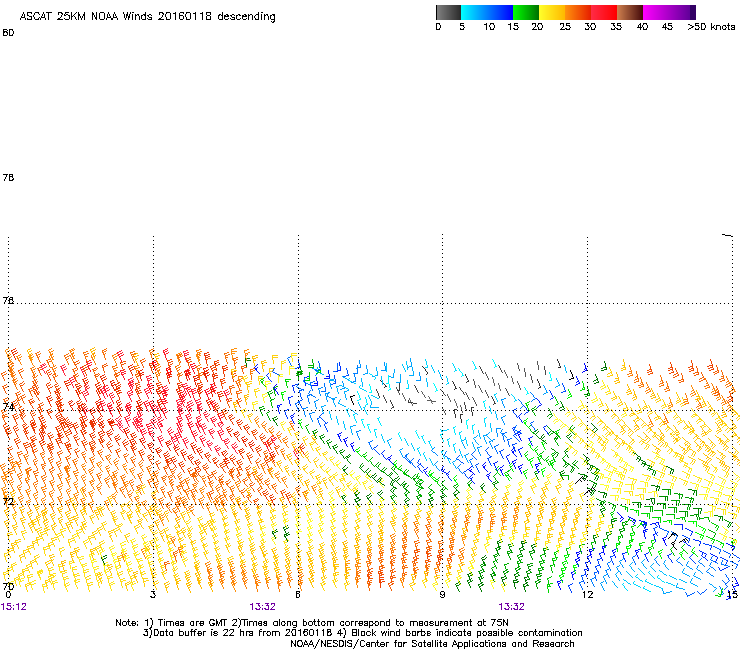The width and height of the screenshot is (740, 650).
Task: Click the yellow 20-25 knots color swatch
Action: (552, 12)
